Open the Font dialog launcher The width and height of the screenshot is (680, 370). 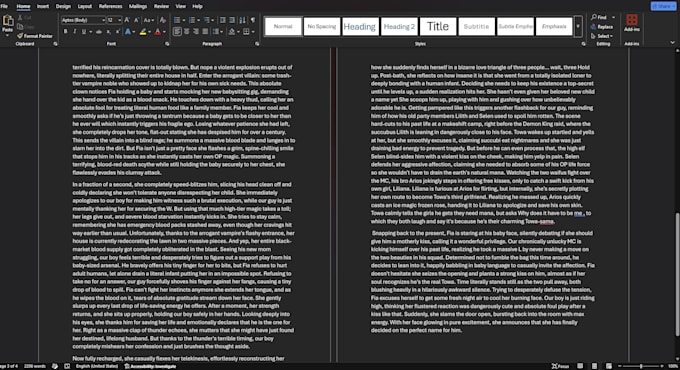point(167,44)
